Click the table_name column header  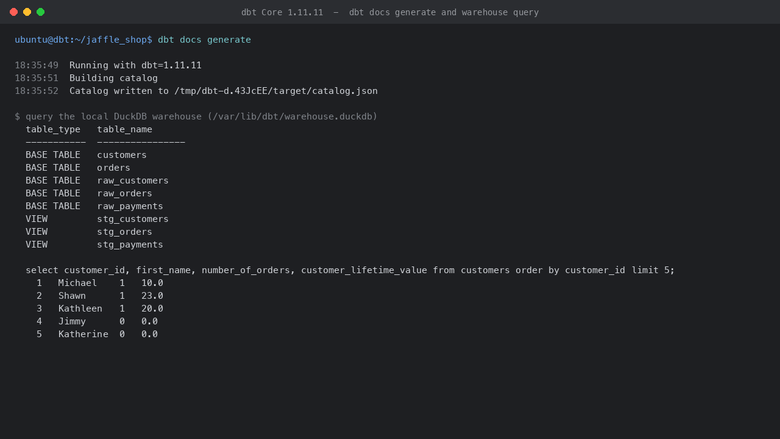point(124,129)
